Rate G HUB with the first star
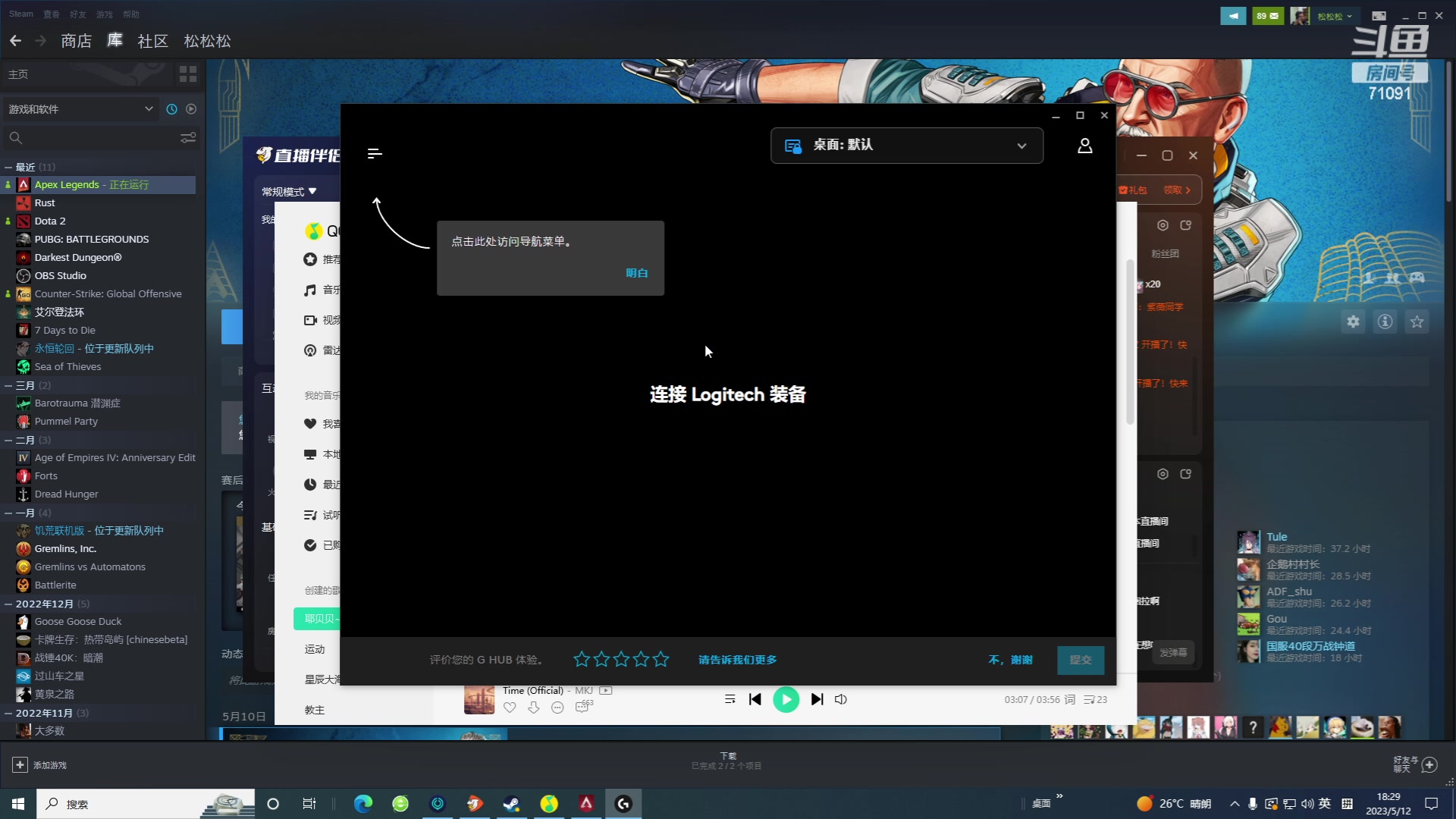 point(582,660)
